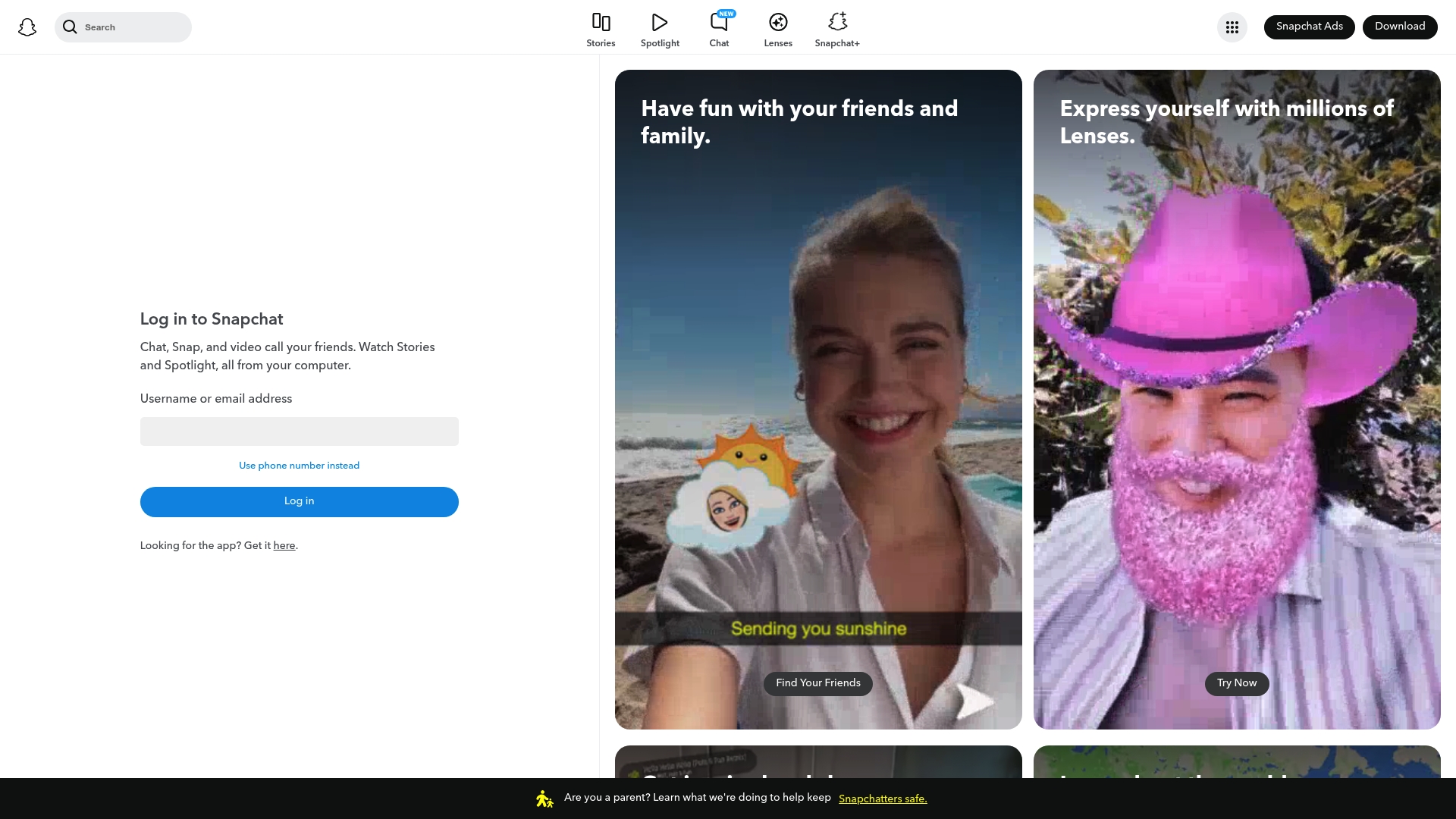Open the Snapchatters safe link

coord(882,799)
